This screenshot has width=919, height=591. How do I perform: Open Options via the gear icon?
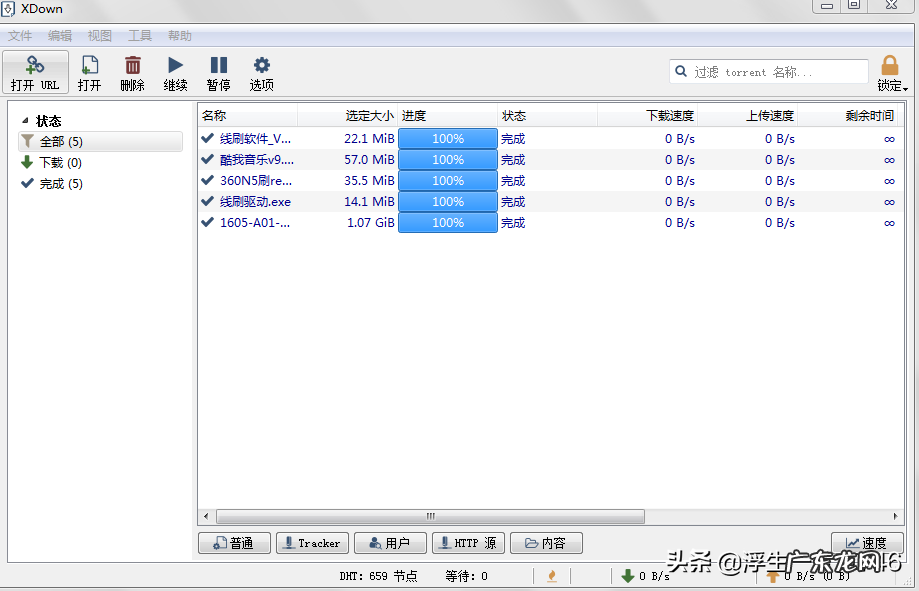tap(261, 65)
